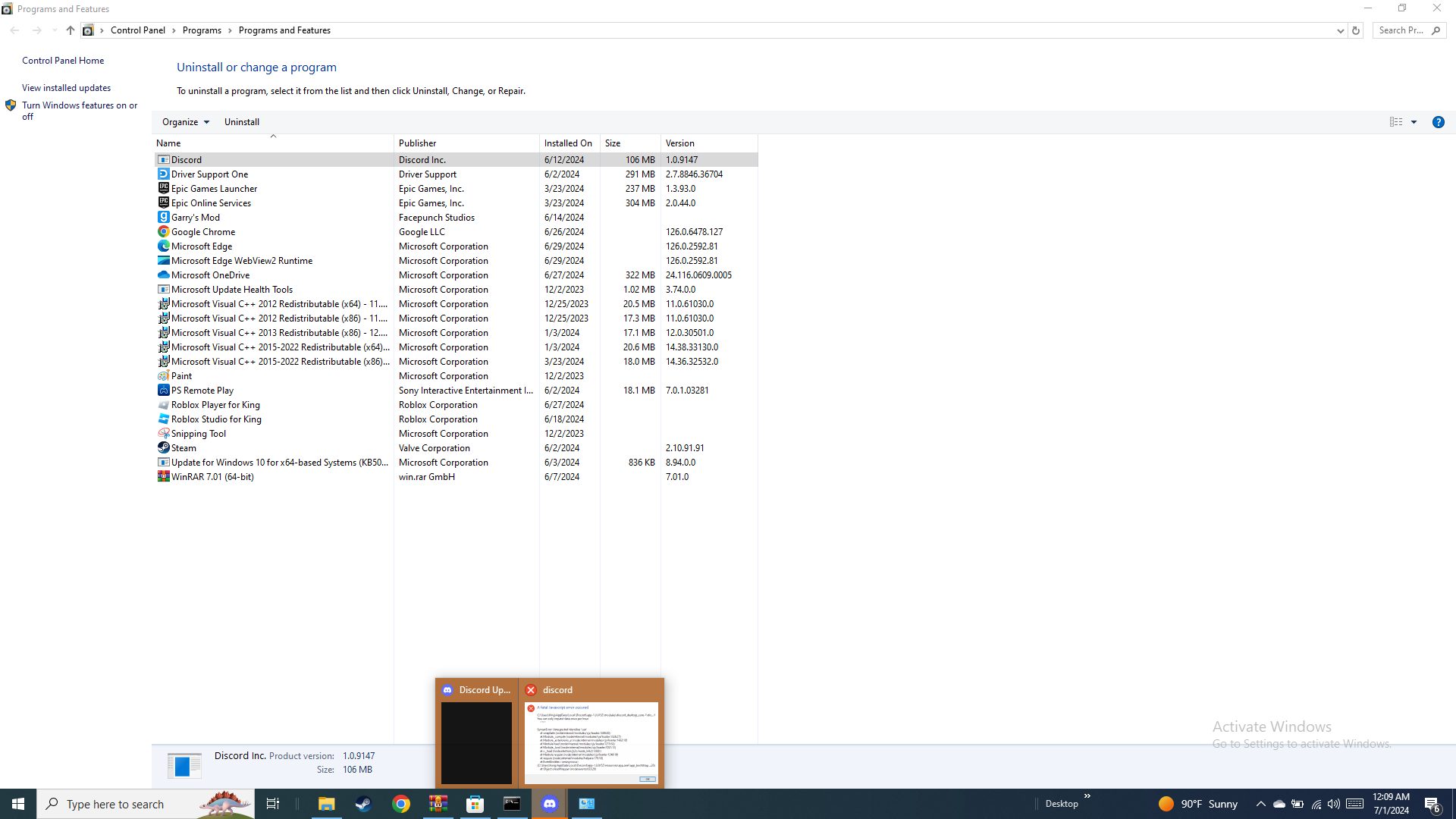Click the Wi-Fi network tray icon
Screen dimensions: 1456x819
(x=1316, y=804)
